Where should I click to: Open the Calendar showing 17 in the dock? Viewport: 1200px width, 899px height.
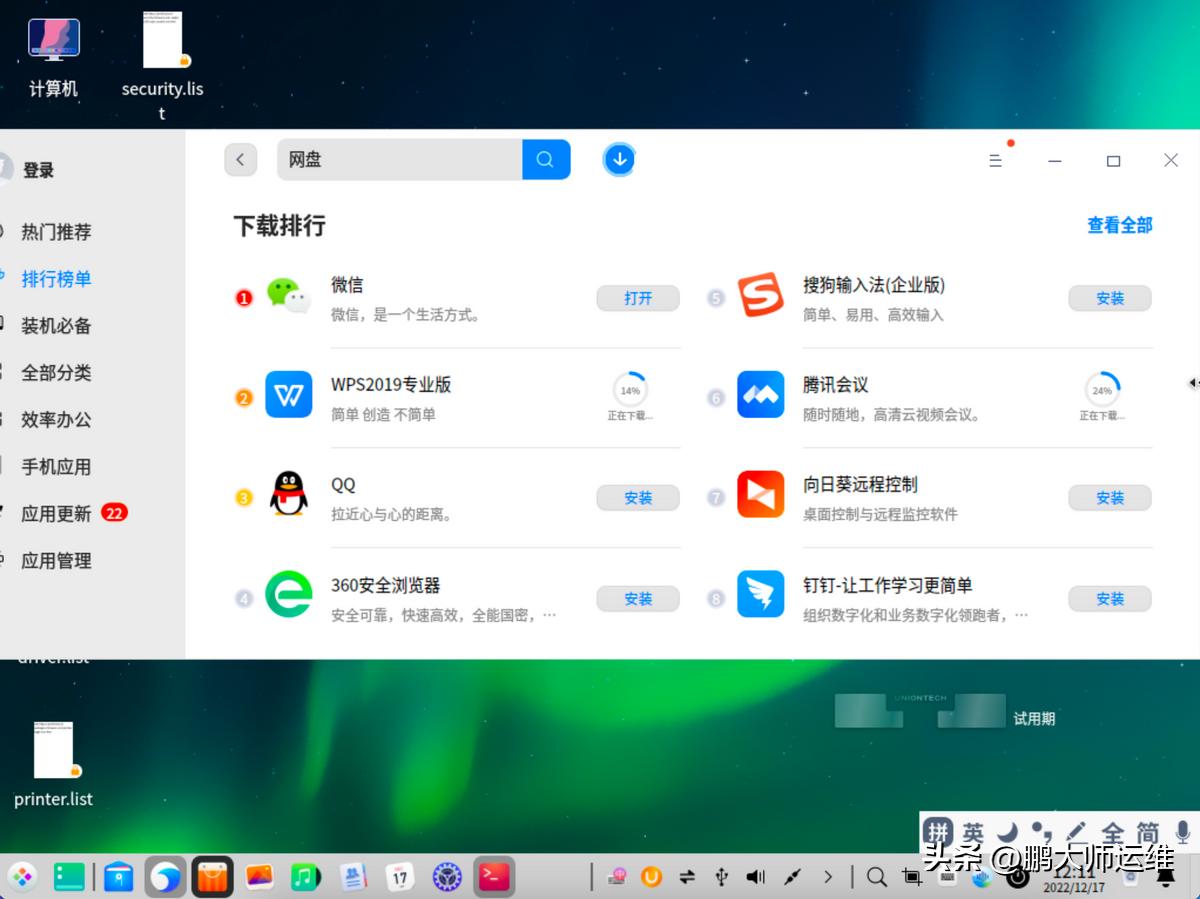[400, 877]
